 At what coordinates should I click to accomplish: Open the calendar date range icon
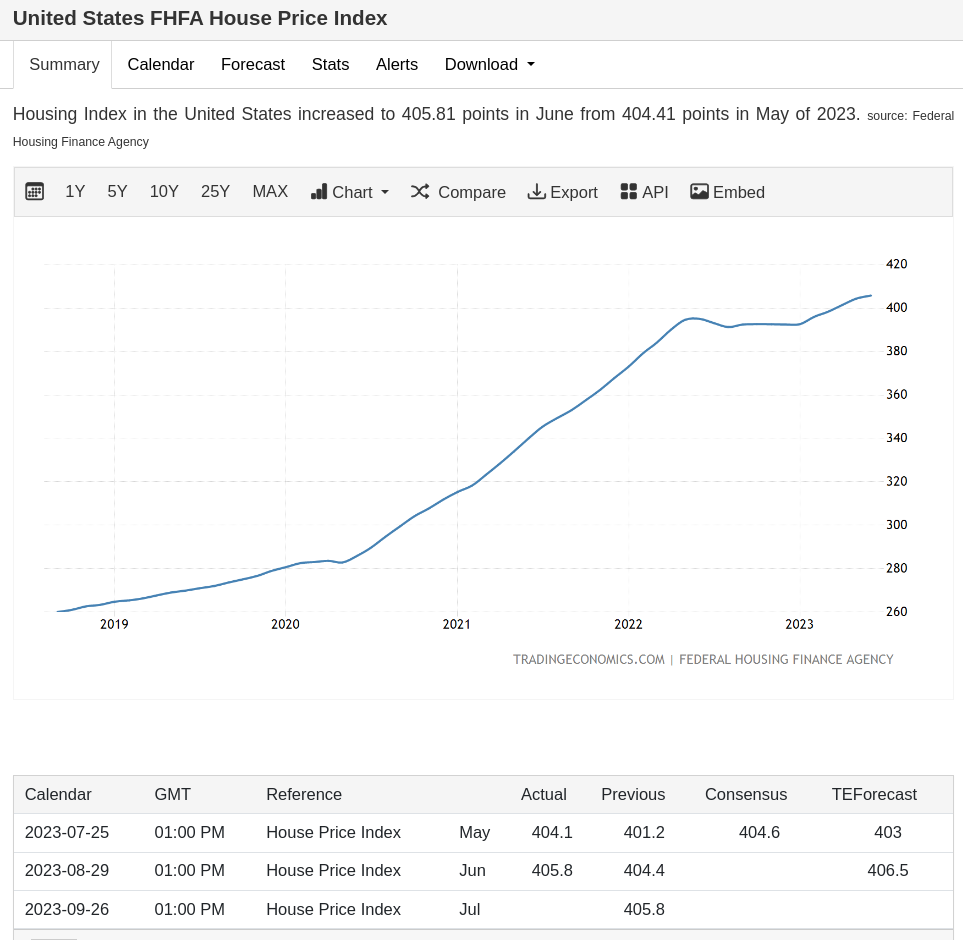pyautogui.click(x=34, y=192)
